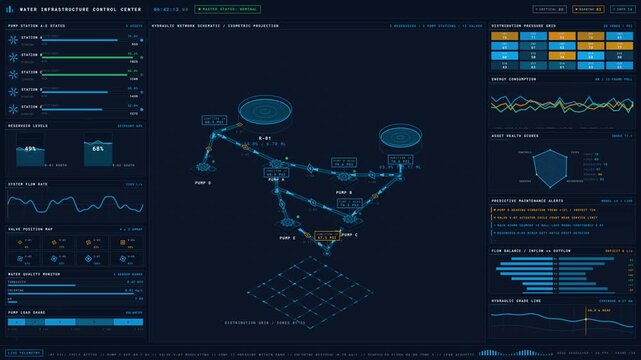Click the bar-chart logo beside the dashboard title
Image resolution: width=641 pixels, height=360 pixels.
[9, 9]
